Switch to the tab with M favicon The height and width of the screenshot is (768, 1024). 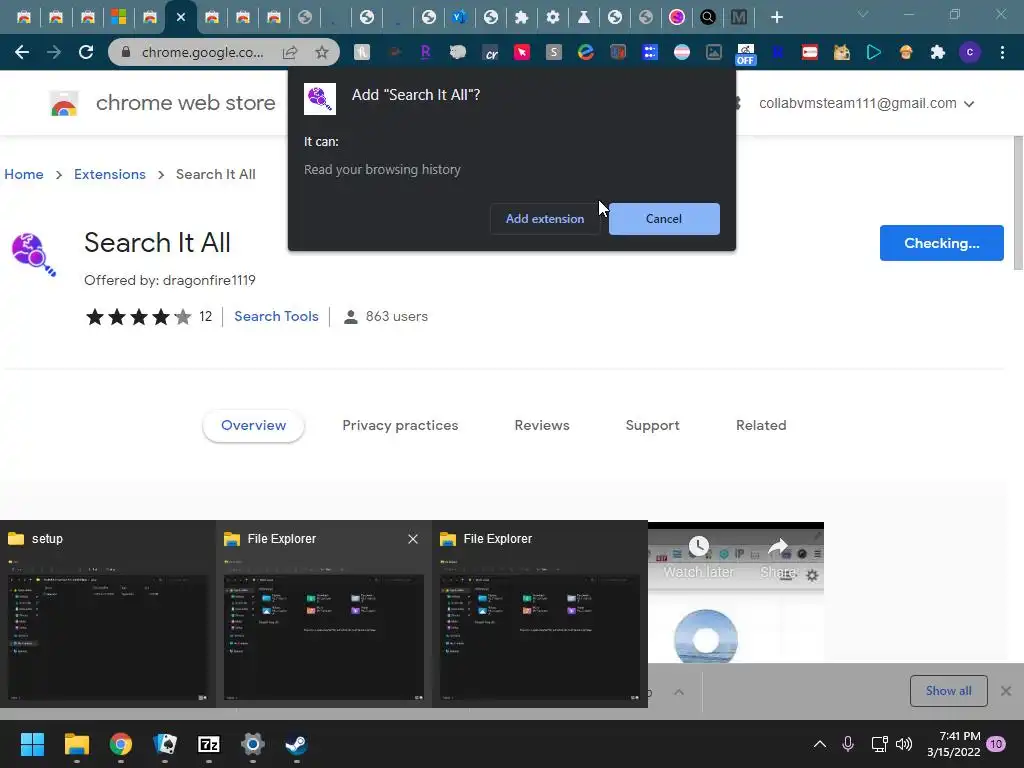(x=739, y=18)
